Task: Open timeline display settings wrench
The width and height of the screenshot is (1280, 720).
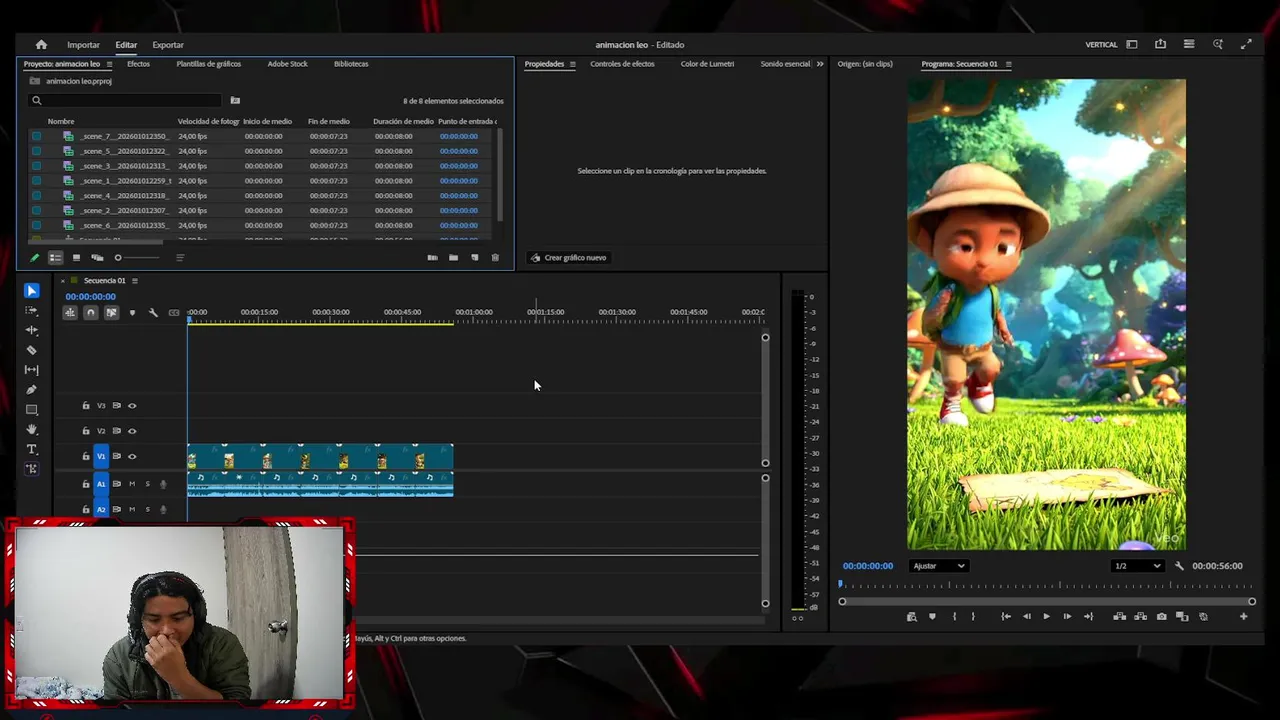Action: point(153,313)
